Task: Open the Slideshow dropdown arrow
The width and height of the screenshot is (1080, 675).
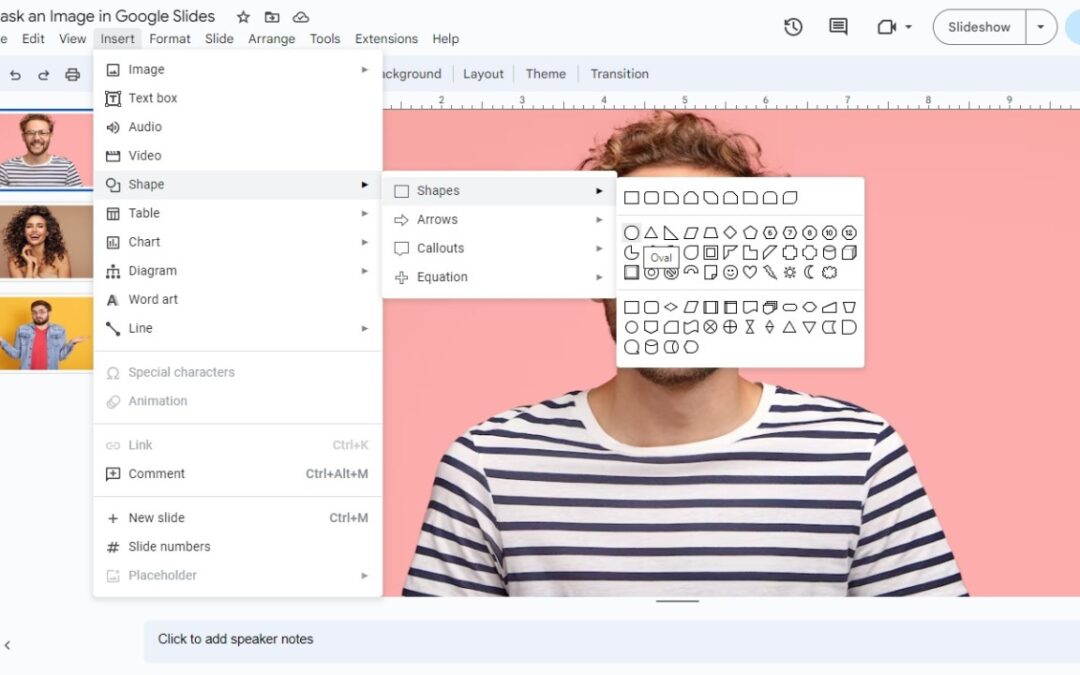Action: [1042, 27]
